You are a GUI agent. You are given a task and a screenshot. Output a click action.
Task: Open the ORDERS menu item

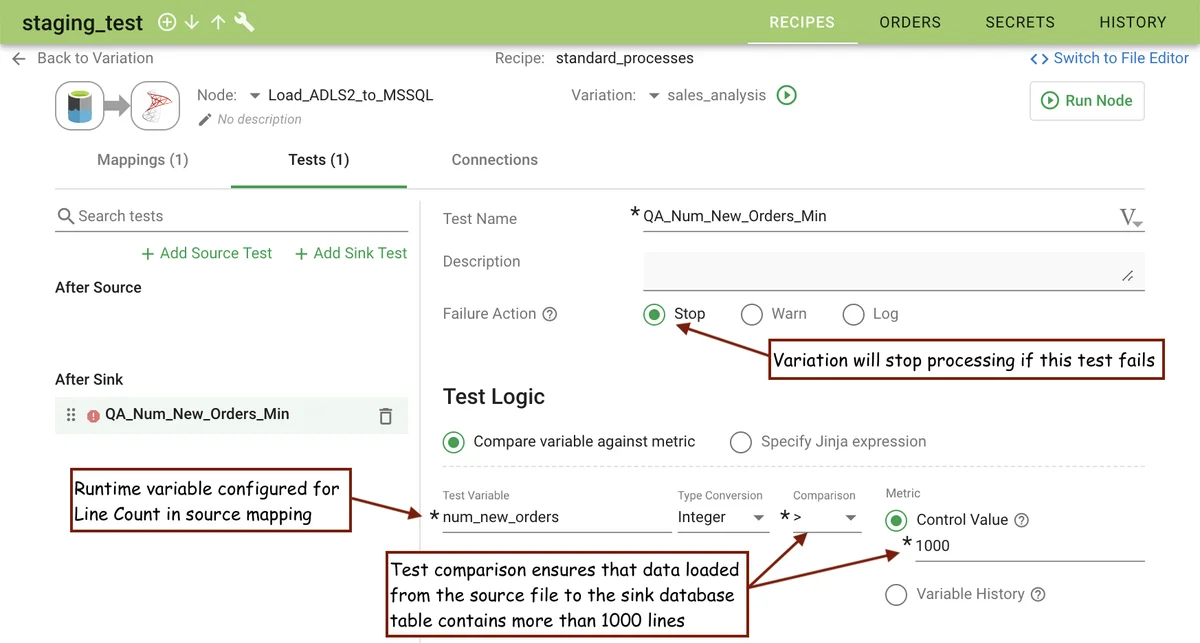point(909,22)
